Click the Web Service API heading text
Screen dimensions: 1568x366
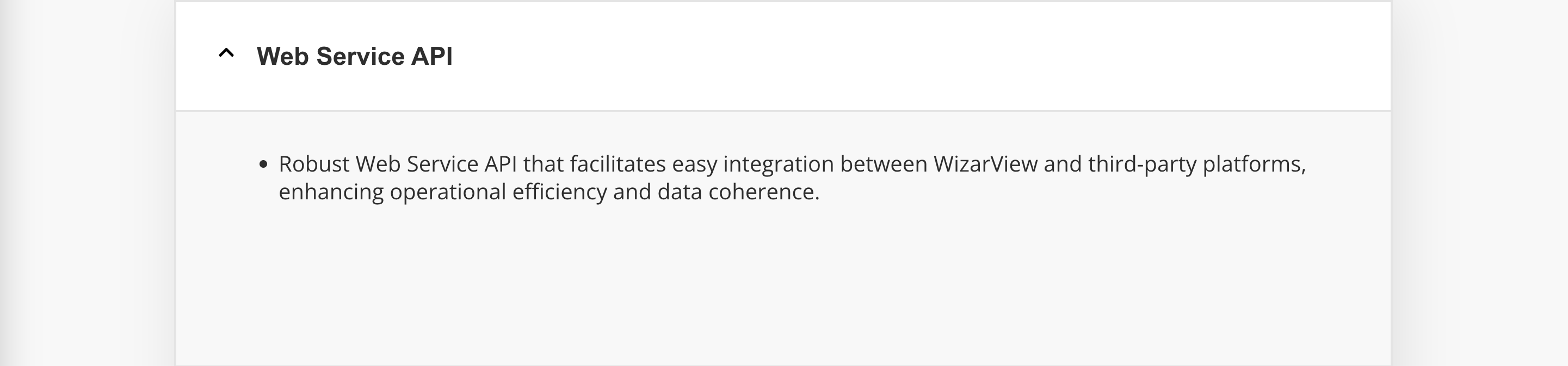click(354, 56)
